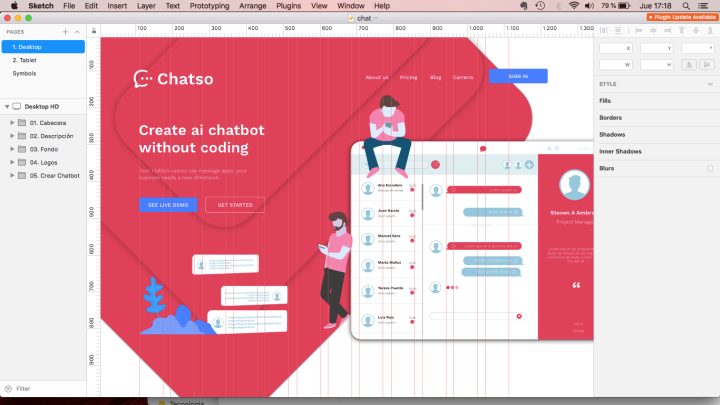This screenshot has width=720, height=405.
Task: Open the Notification Center icon
Action: (x=703, y=6)
